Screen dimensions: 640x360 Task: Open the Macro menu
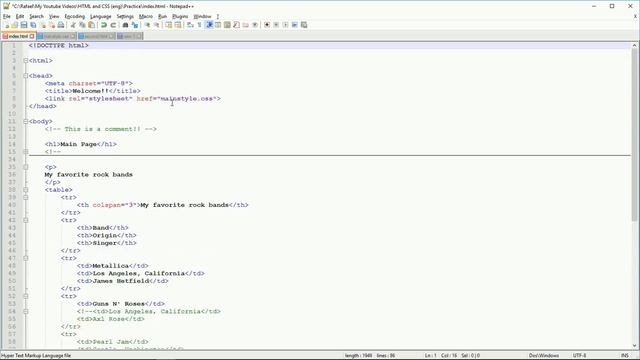point(146,16)
